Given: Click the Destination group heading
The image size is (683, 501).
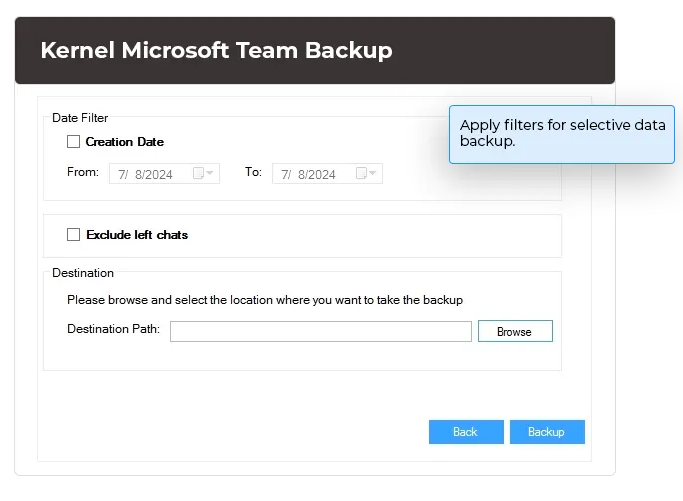Looking at the screenshot, I should click(x=83, y=273).
